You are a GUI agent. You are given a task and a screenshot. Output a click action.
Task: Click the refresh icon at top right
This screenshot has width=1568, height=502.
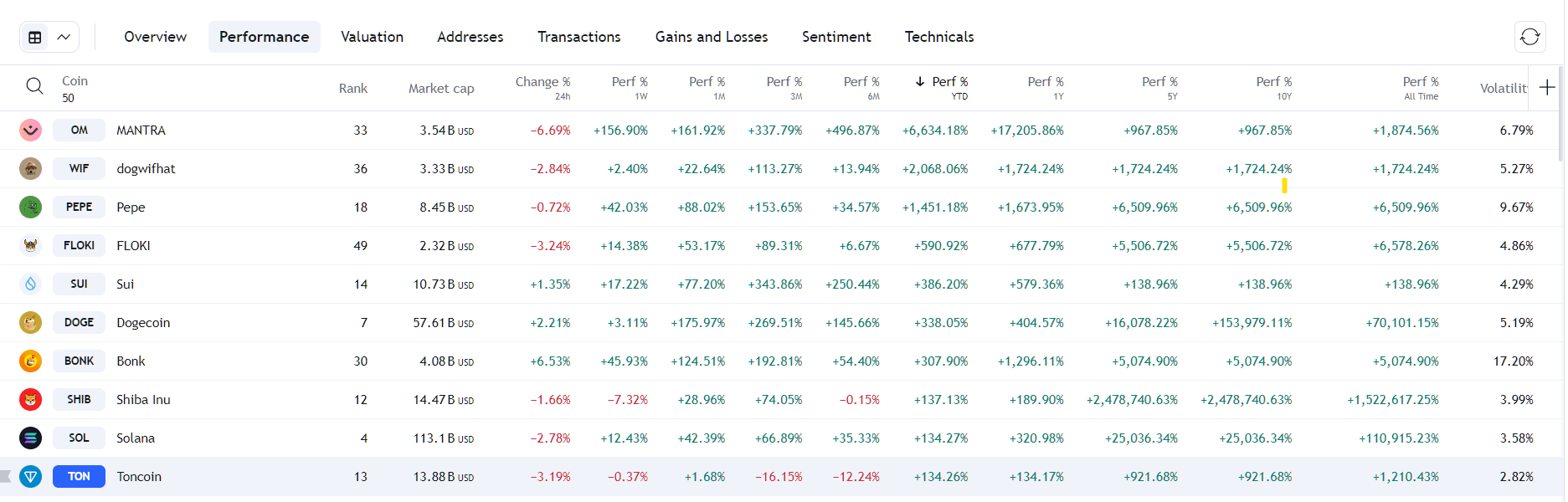1529,37
